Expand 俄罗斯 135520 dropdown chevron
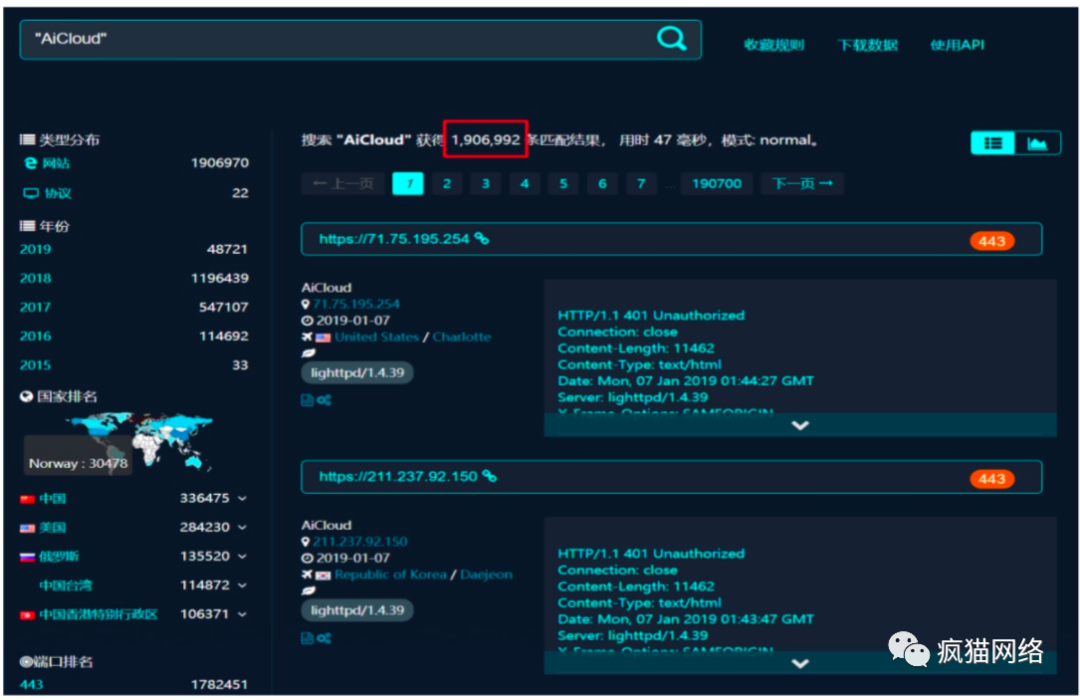 pyautogui.click(x=242, y=556)
